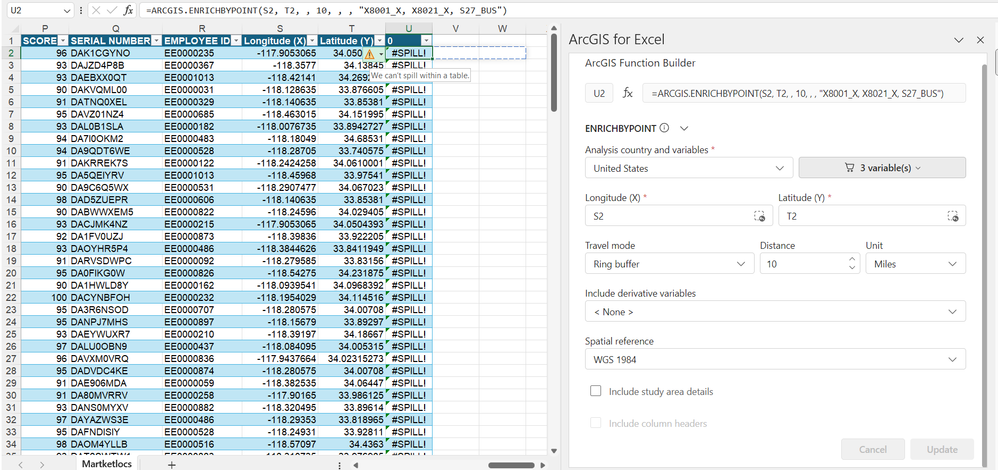
Task: Click the Latitude (Y) cell range selector icon
Action: click(952, 216)
